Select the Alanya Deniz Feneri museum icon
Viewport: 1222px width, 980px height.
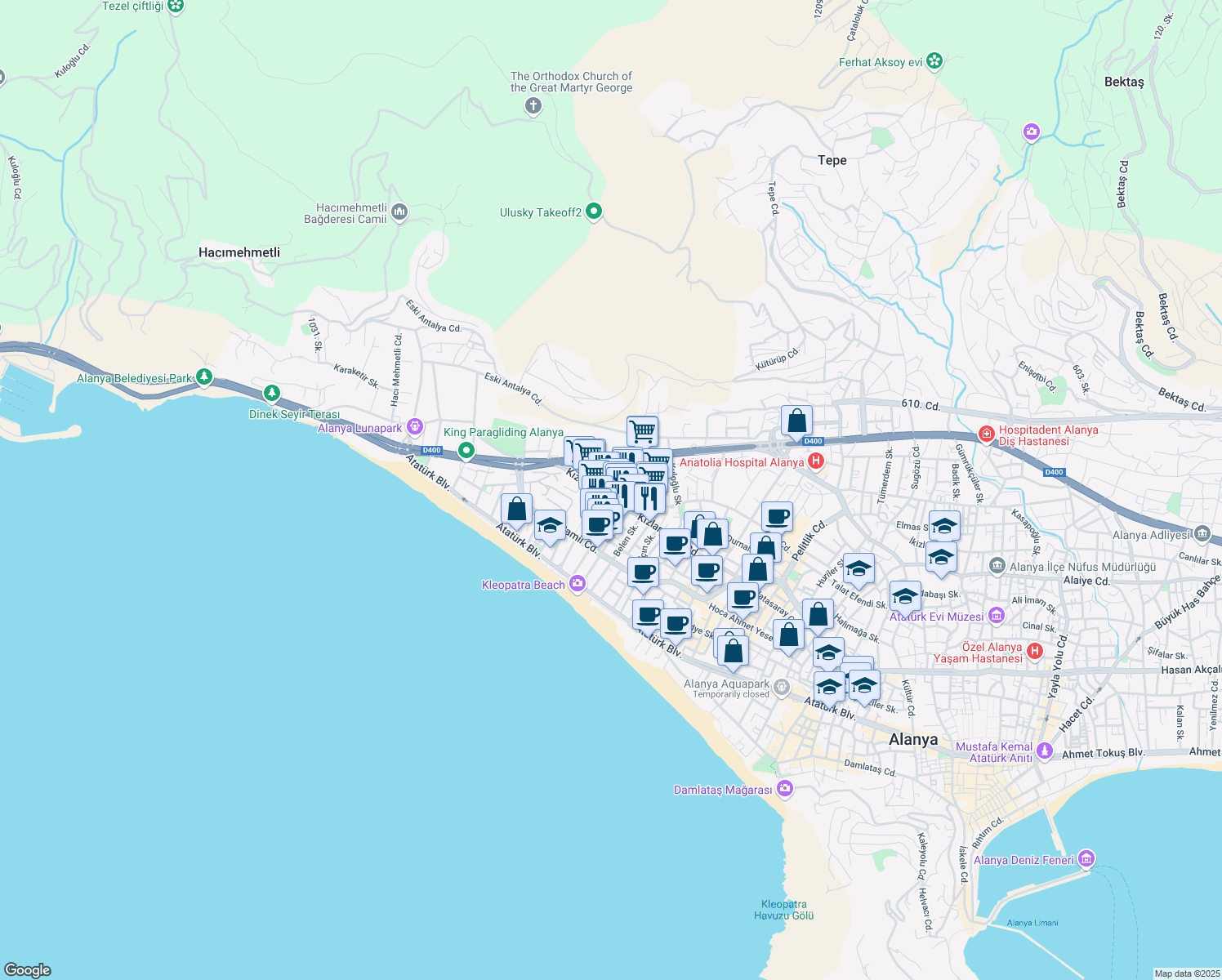1086,859
